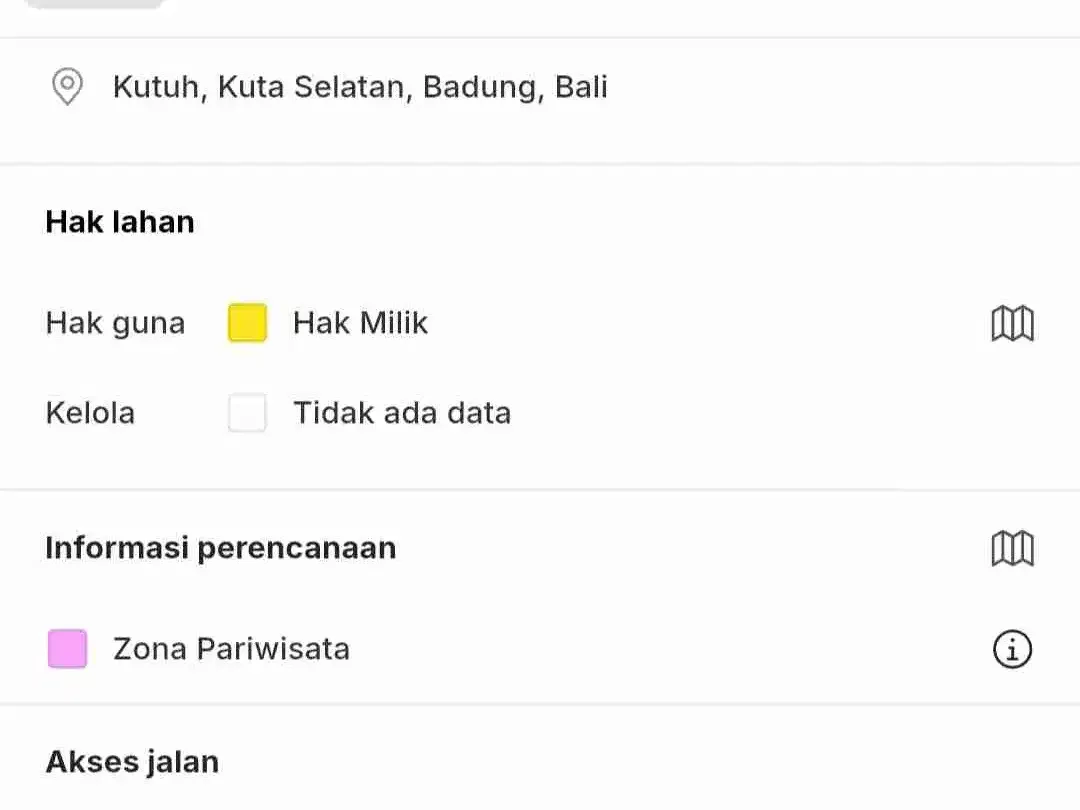The height and width of the screenshot is (810, 1080).
Task: Click the Informasi perencanaan heading
Action: click(221, 548)
